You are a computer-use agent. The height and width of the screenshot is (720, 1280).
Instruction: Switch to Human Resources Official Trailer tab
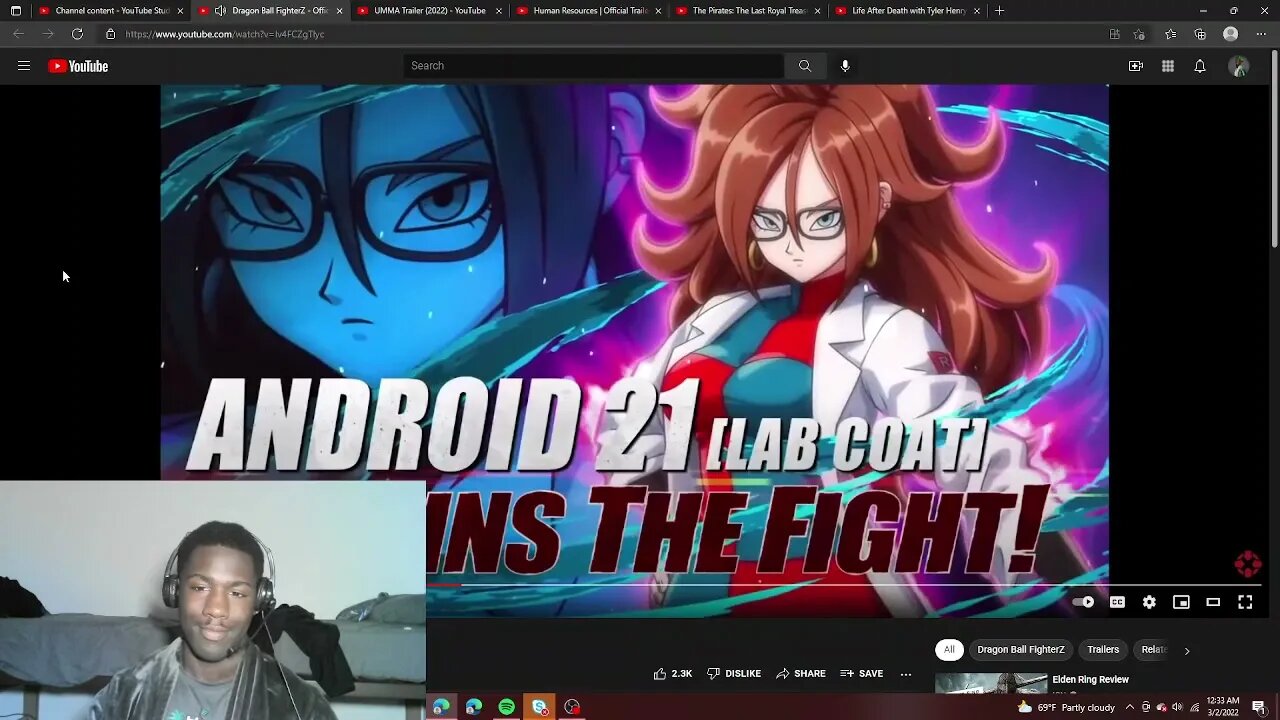[x=590, y=10]
